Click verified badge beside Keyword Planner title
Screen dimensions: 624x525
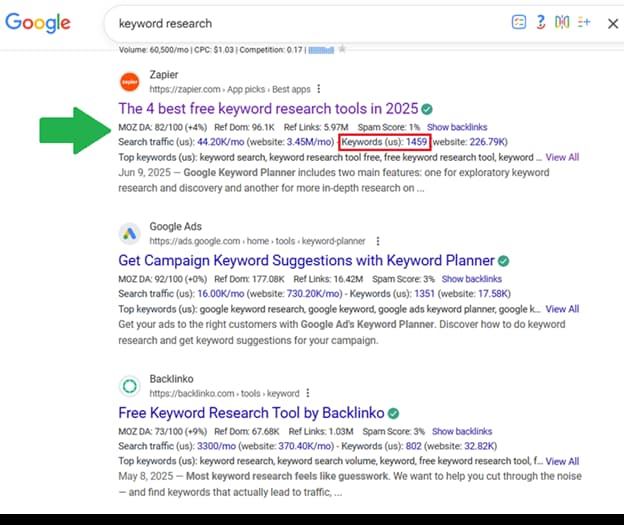(x=503, y=261)
